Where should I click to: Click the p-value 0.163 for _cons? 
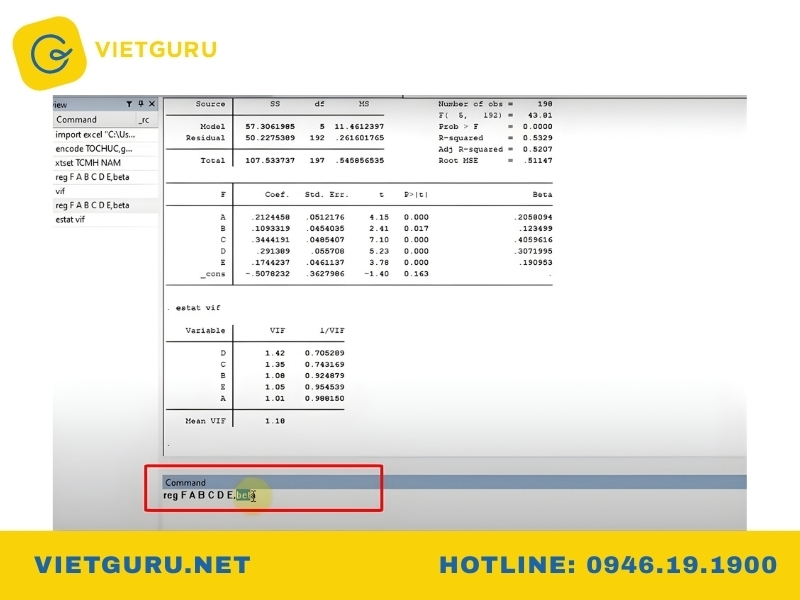click(416, 273)
